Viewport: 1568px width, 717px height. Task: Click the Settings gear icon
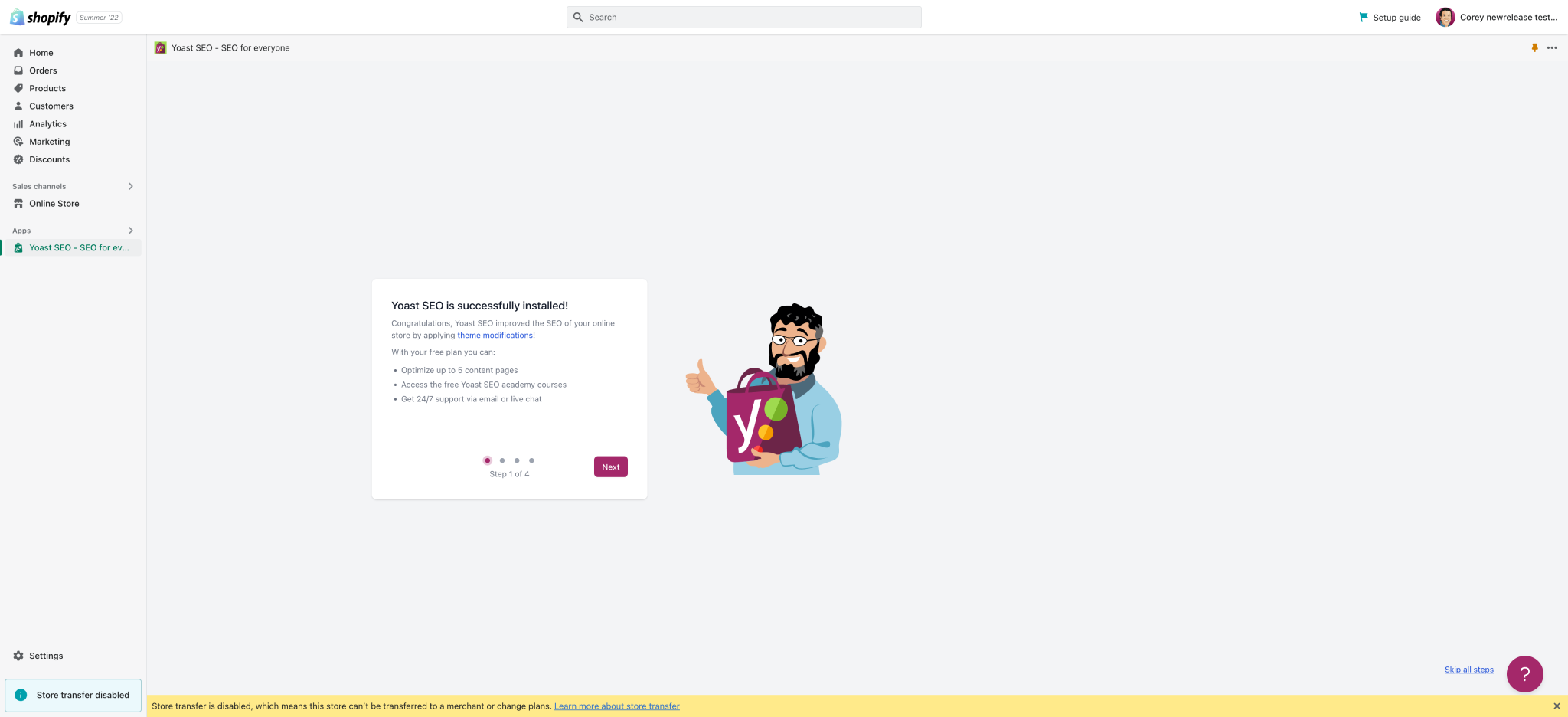pos(18,656)
